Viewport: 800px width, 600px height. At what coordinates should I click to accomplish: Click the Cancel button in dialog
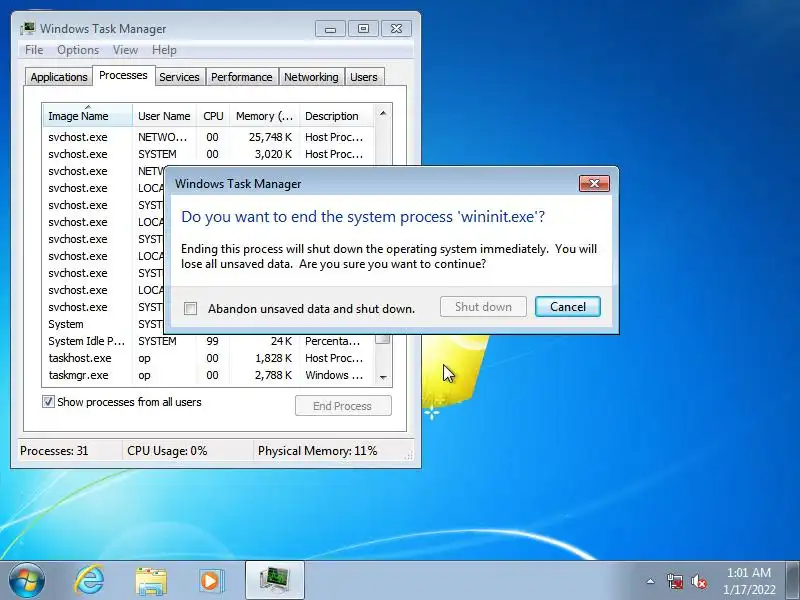(568, 307)
